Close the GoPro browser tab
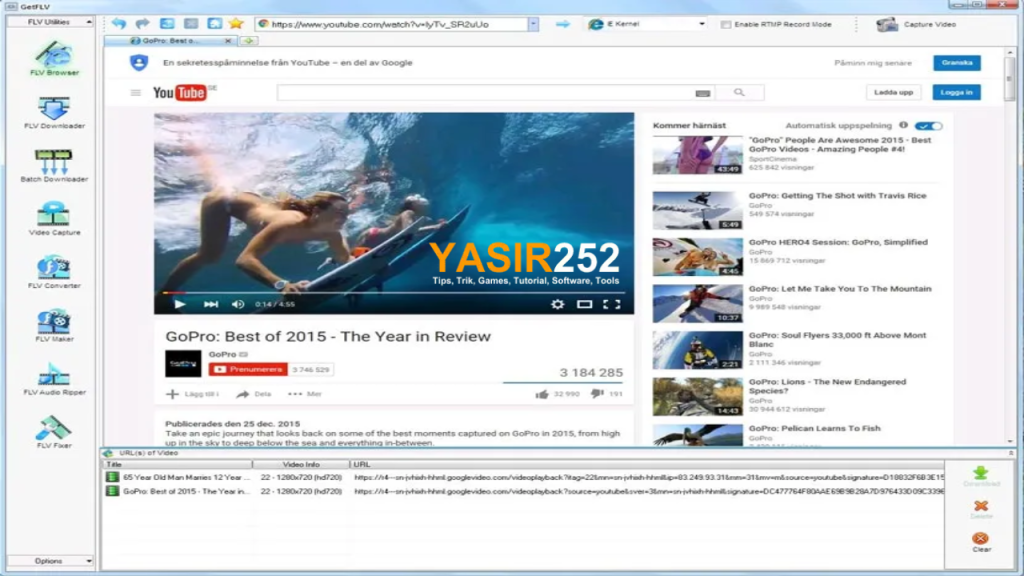1024x576 pixels. pos(228,40)
